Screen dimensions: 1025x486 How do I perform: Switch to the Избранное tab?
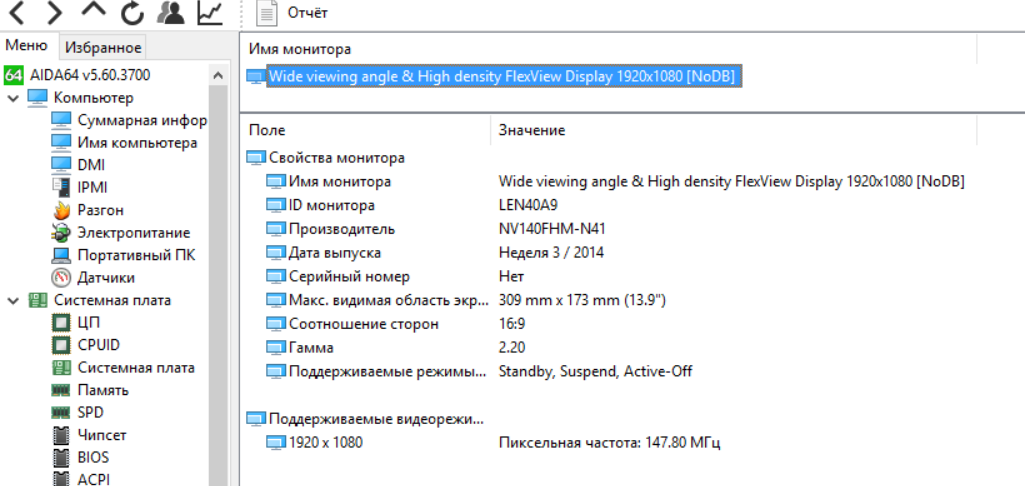[x=103, y=48]
